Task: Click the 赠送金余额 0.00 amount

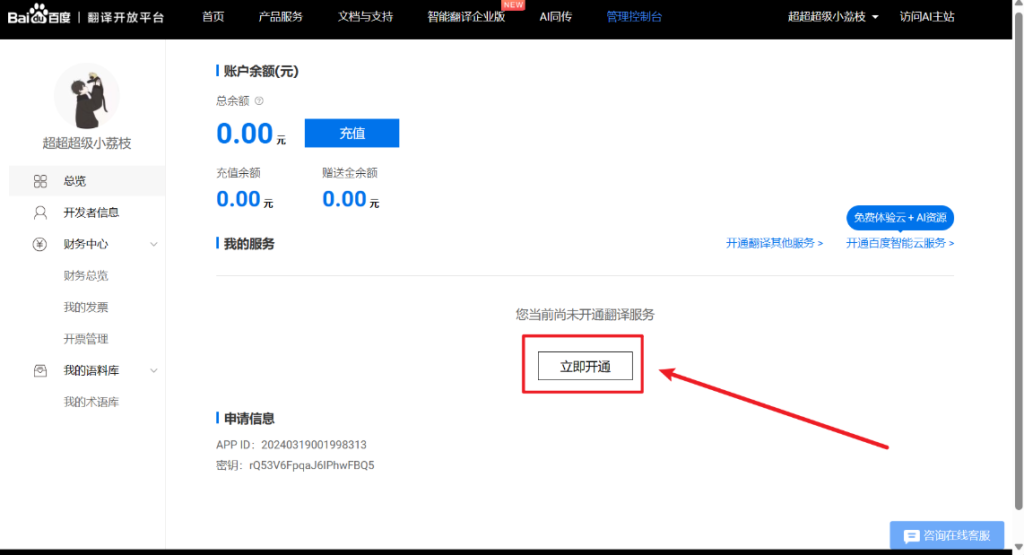Action: coord(344,199)
